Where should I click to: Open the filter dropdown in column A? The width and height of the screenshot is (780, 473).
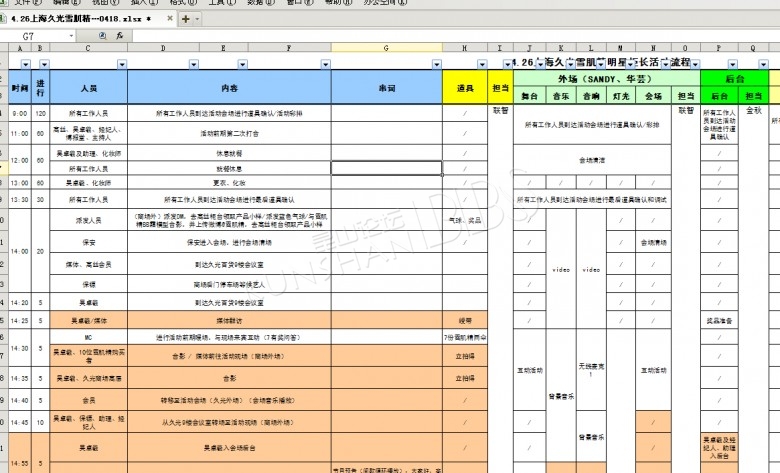click(x=25, y=64)
